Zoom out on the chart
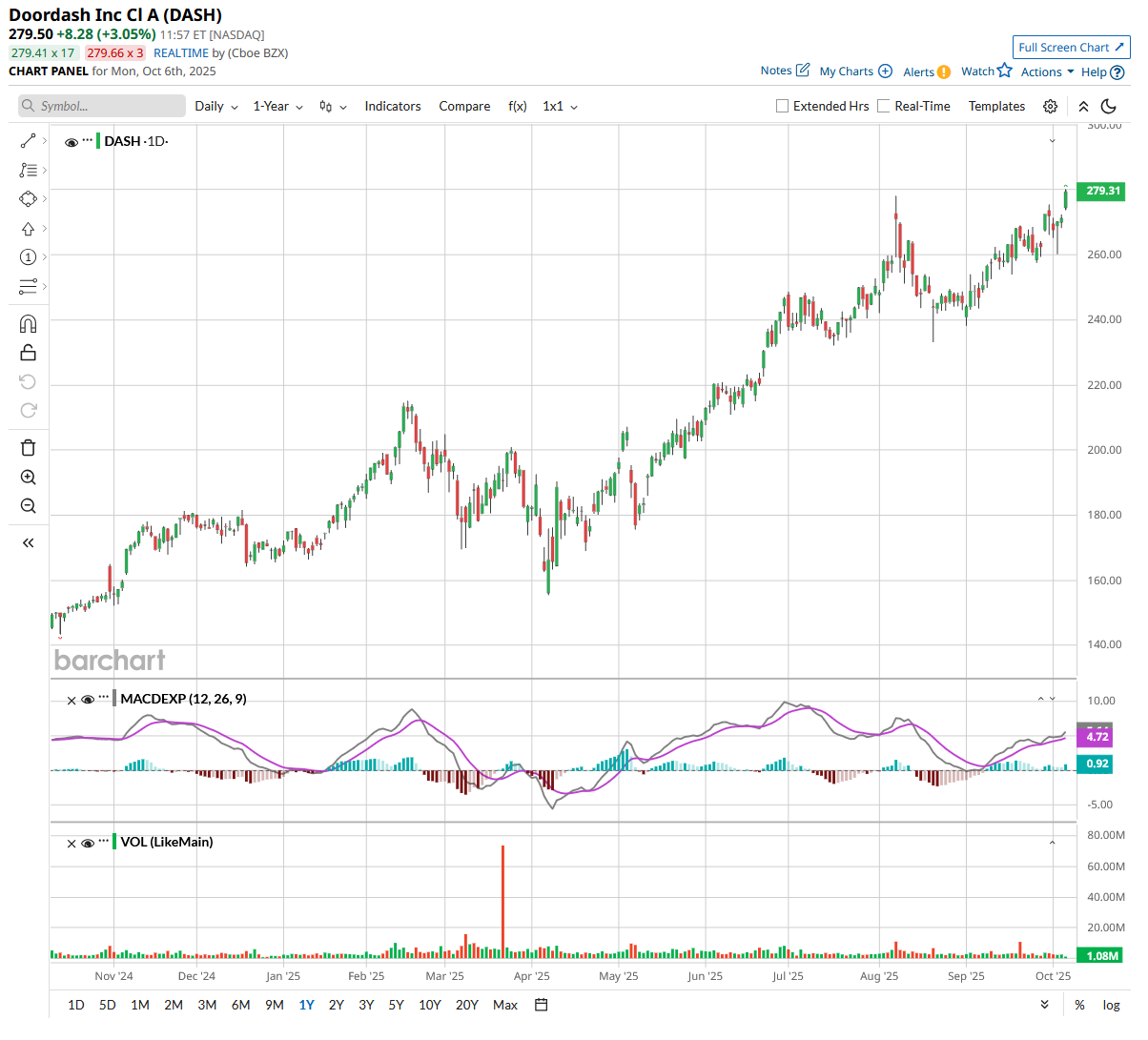 28,506
